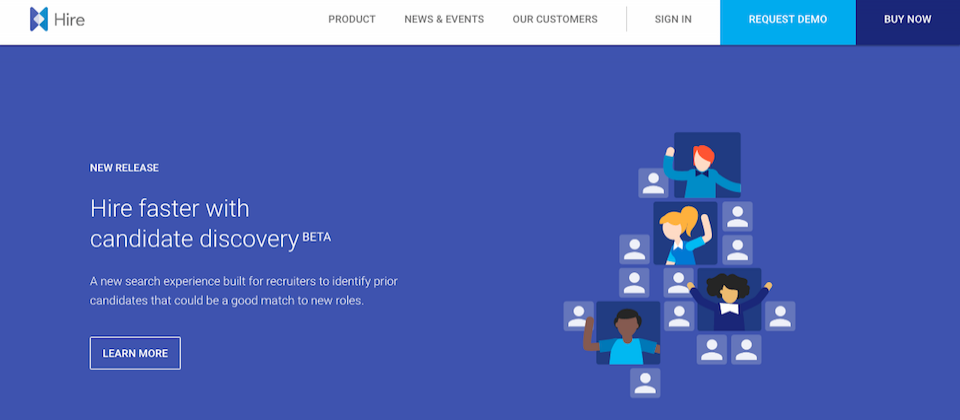Select the blonde ponytail candidate portrait
This screenshot has height=420, width=960.
[685, 234]
